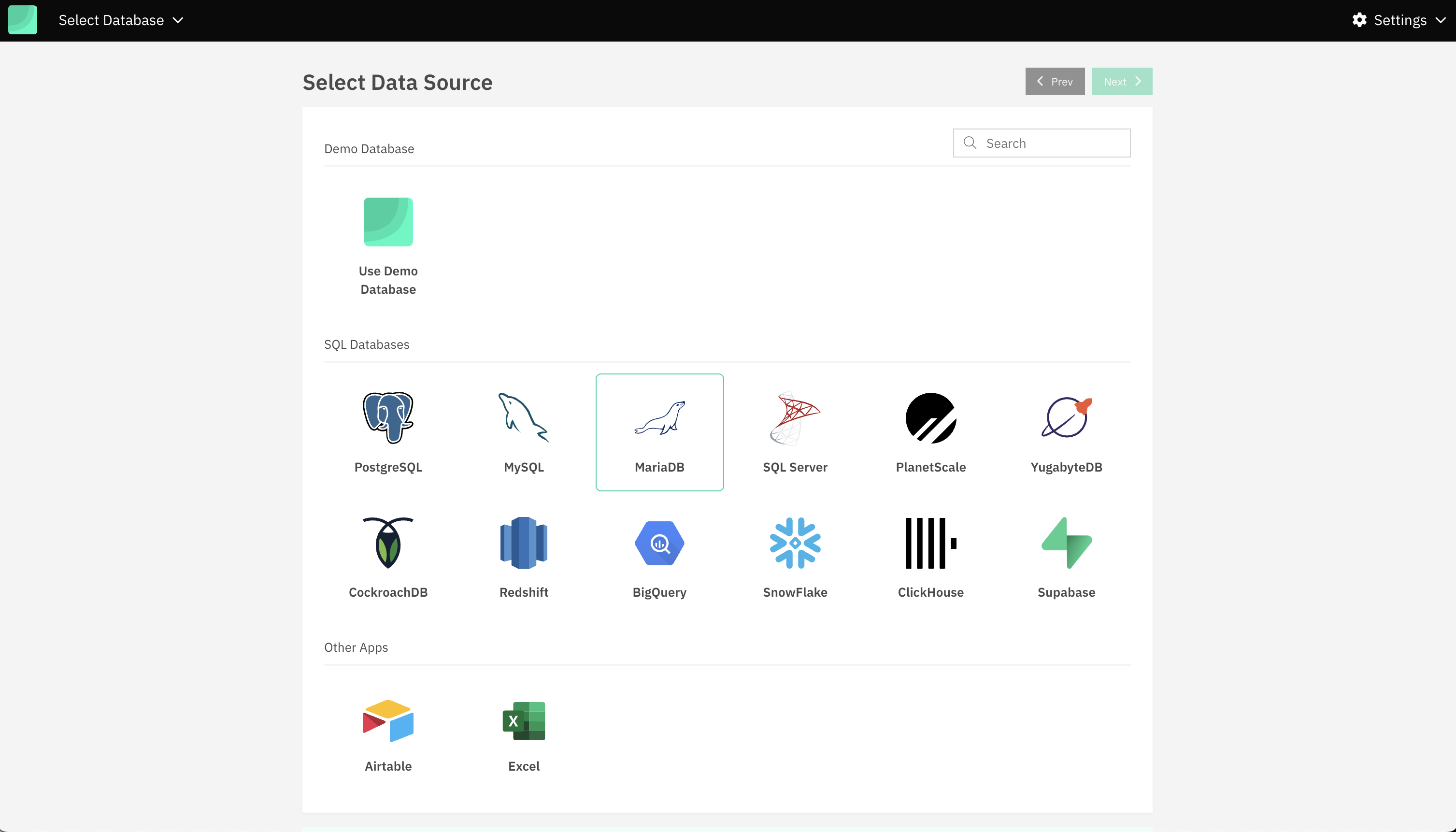The width and height of the screenshot is (1456, 832).
Task: Pick the BigQuery hexagon icon
Action: click(x=659, y=543)
